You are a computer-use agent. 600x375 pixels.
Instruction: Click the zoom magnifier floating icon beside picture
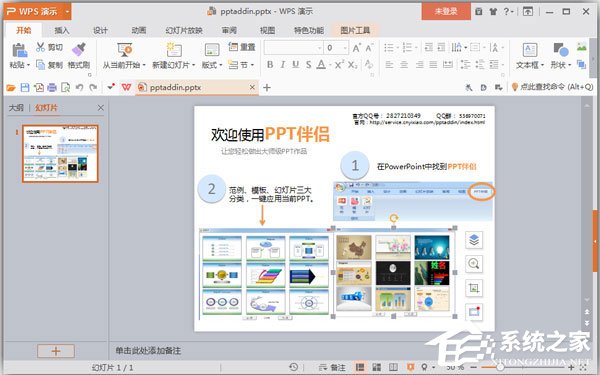pyautogui.click(x=474, y=264)
